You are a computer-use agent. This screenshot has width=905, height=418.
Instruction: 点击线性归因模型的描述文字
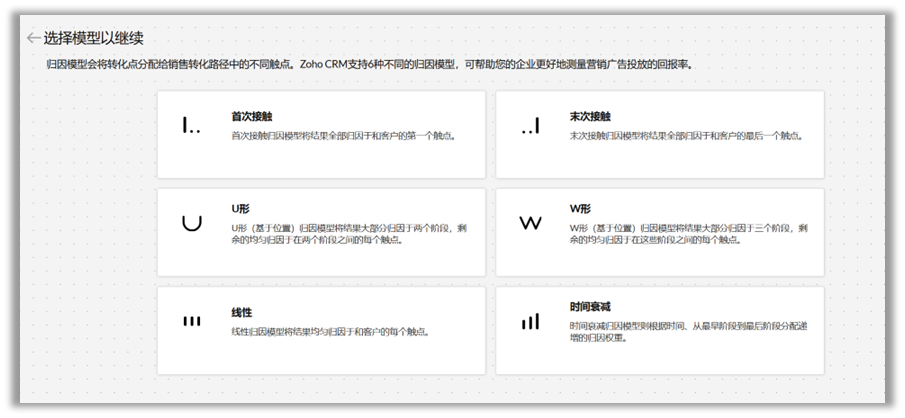tap(336, 331)
